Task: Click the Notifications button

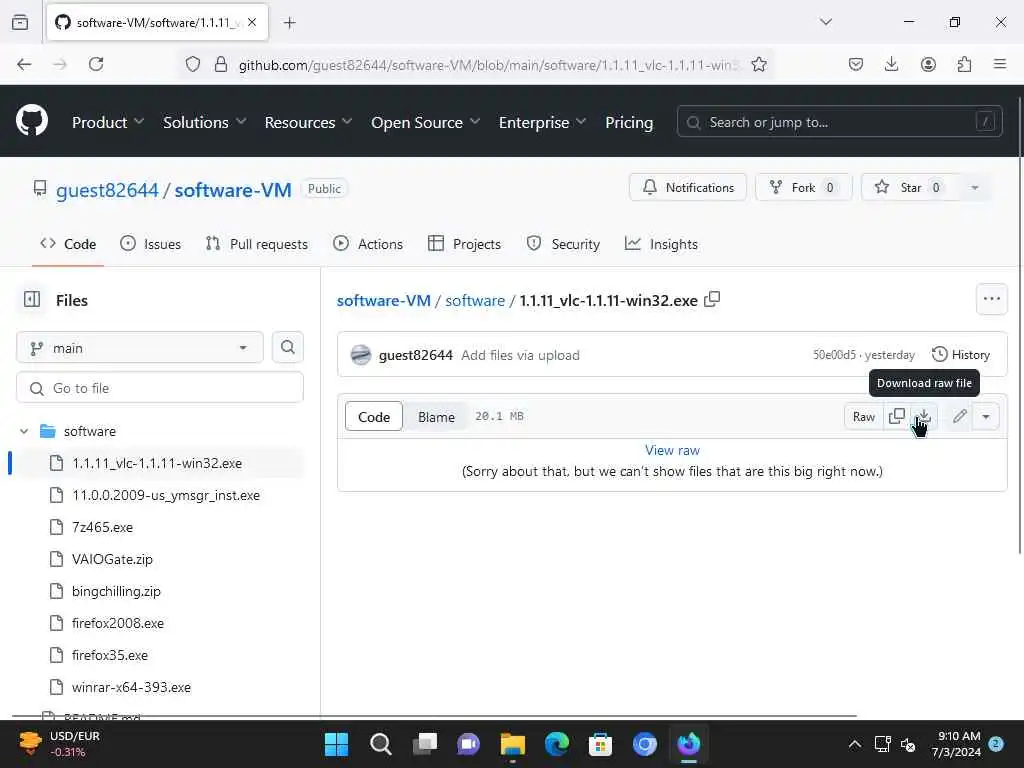Action: point(688,187)
